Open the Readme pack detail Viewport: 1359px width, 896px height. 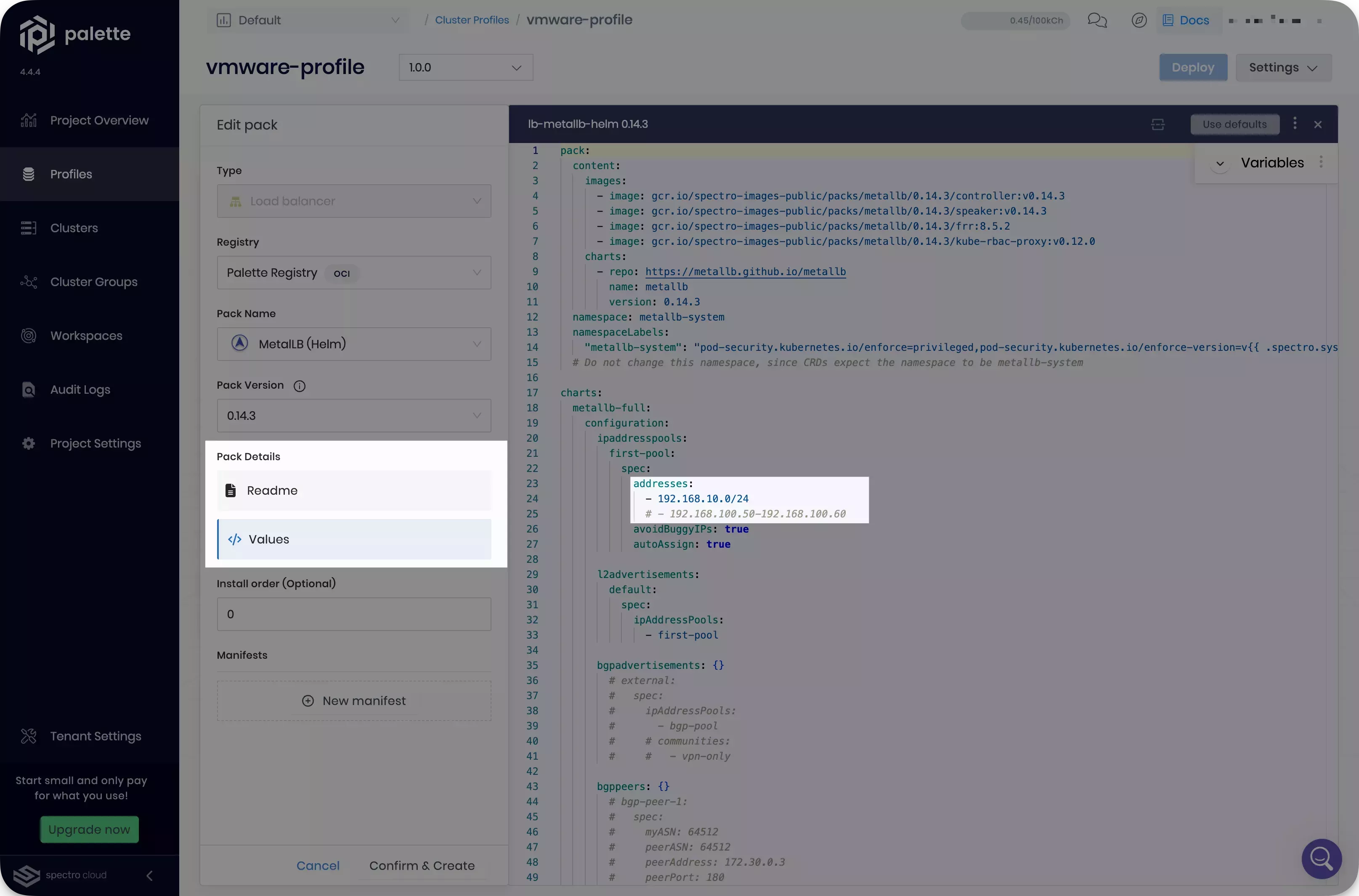coord(354,490)
